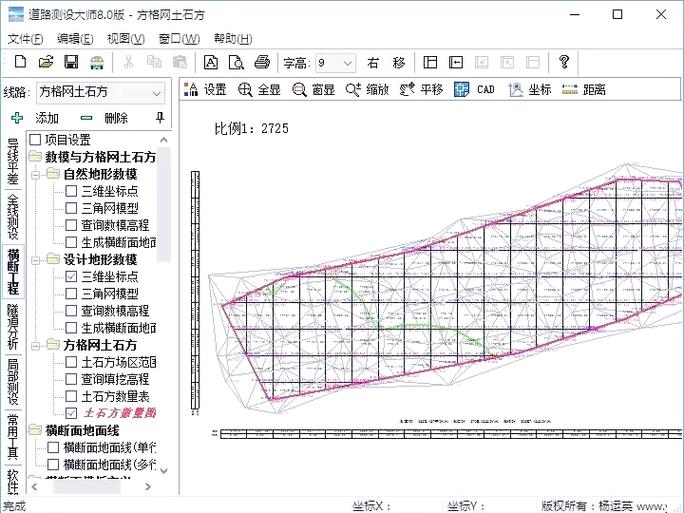Click the horizontal scrollbar thumb in tree
The height and width of the screenshot is (513, 684).
tap(87, 487)
